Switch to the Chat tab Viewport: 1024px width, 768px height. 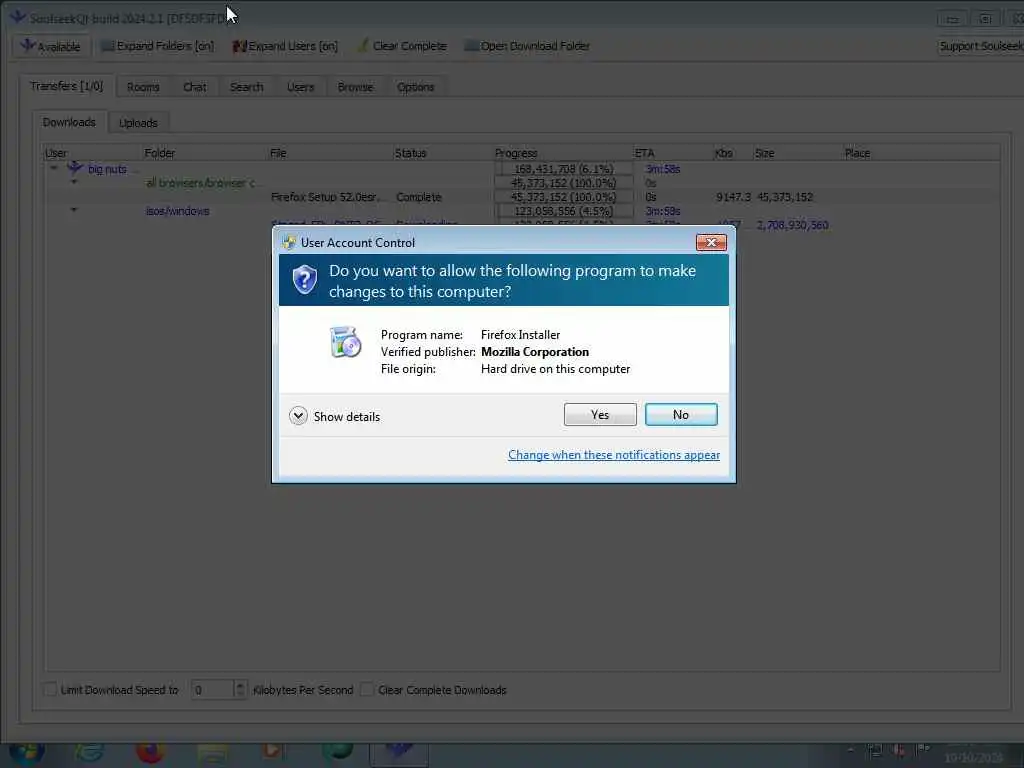click(195, 87)
